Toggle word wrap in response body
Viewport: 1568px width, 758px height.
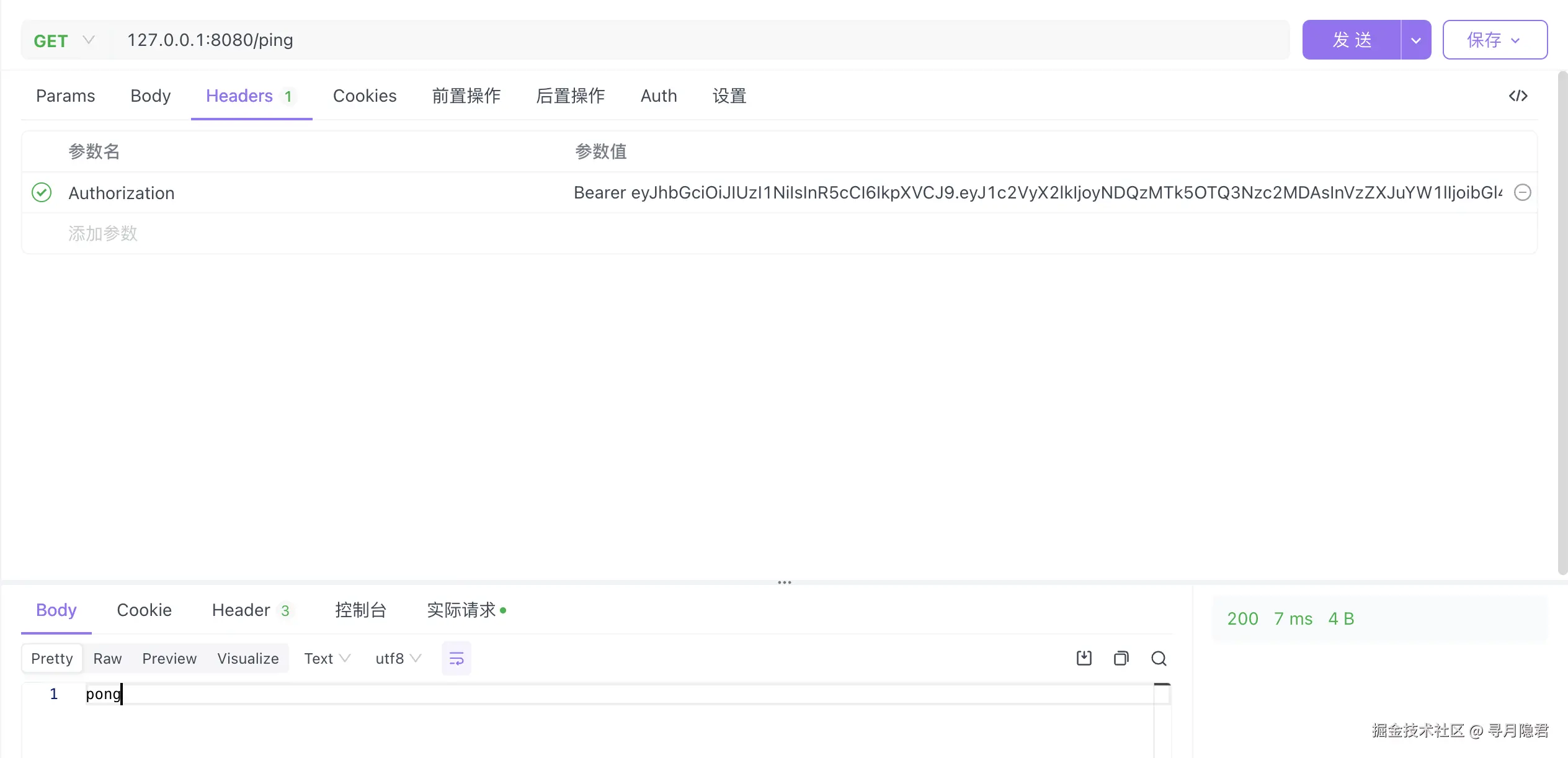coord(456,658)
